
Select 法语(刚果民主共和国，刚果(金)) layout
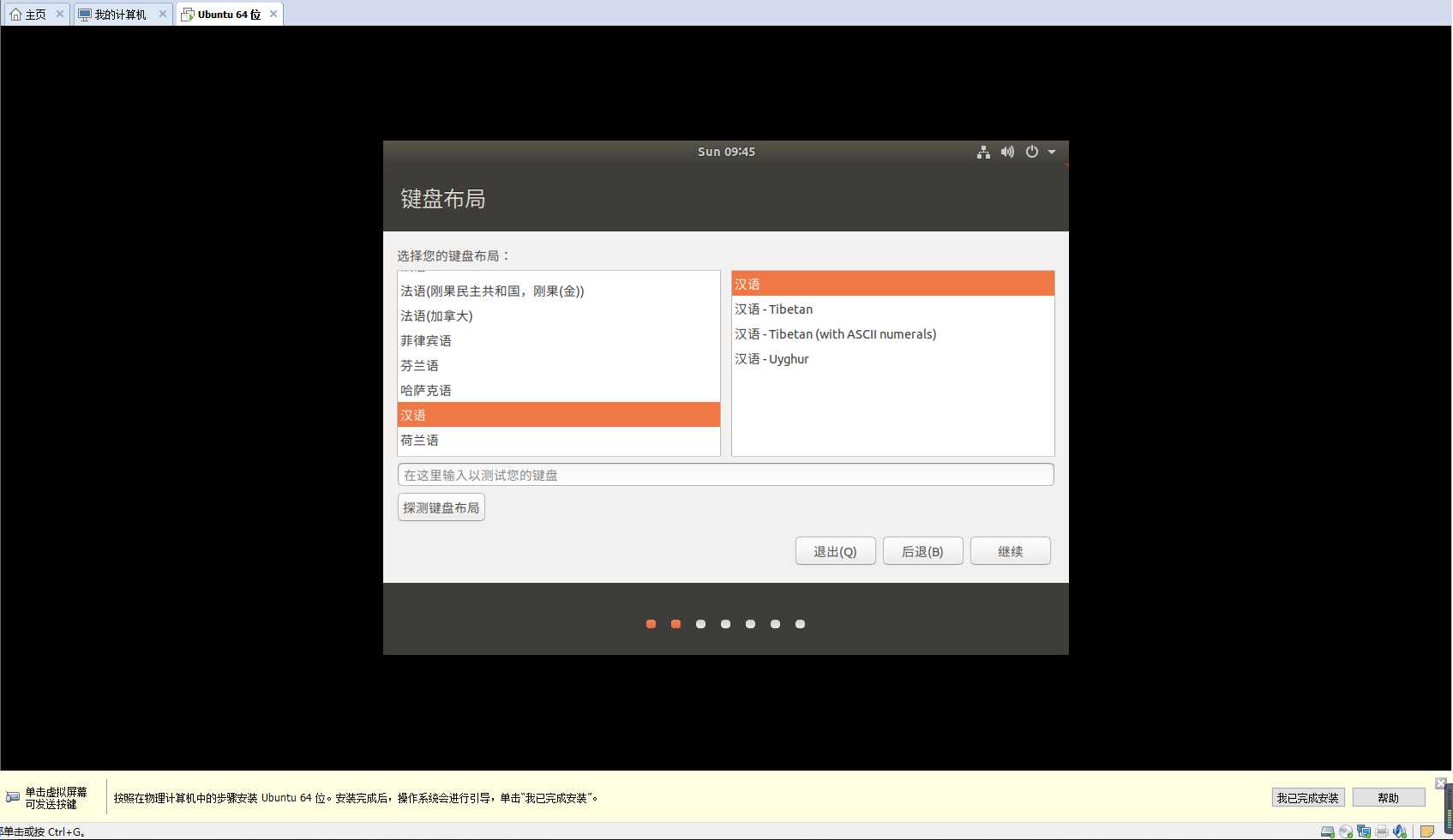pos(559,291)
